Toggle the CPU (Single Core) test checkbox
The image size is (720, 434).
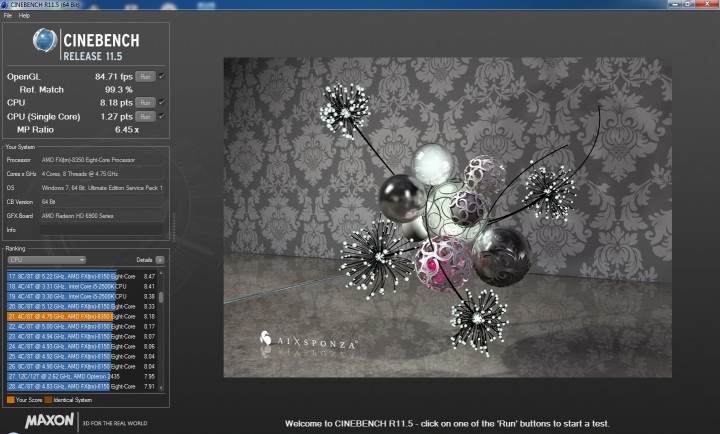[162, 117]
